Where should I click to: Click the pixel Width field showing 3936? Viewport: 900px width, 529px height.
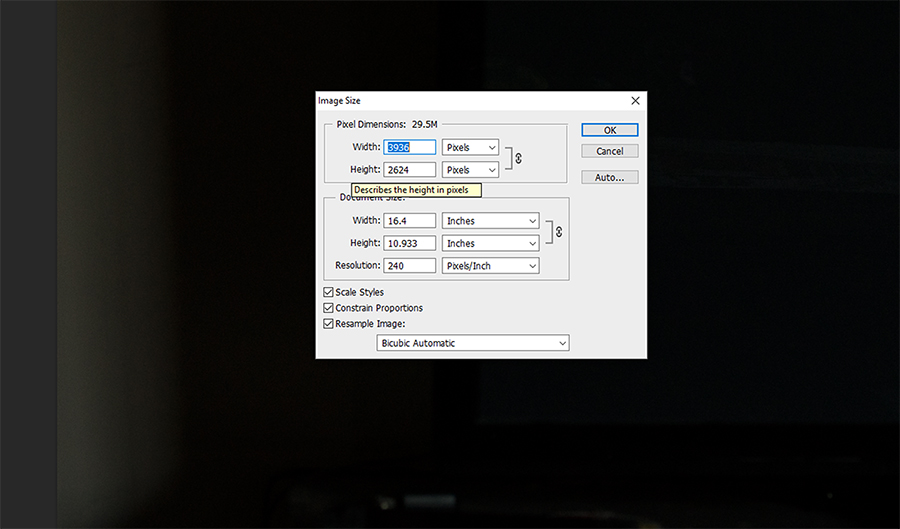coord(410,147)
